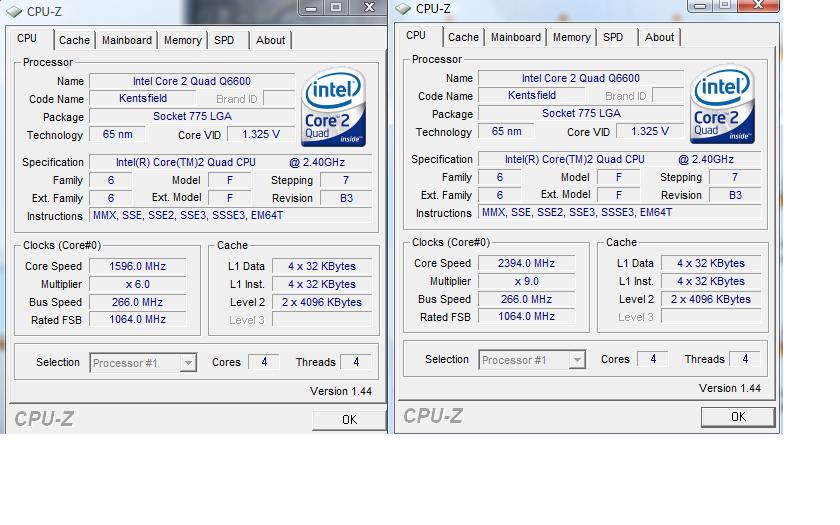Minimize the left CPU-Z window
Screen dimensions: 840x525
click(x=313, y=7)
